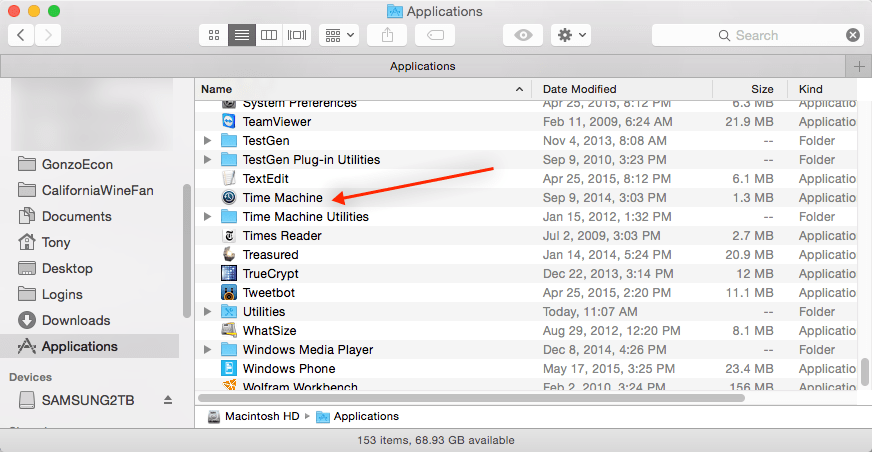Select the Tweetbot app icon
The width and height of the screenshot is (872, 452).
pos(229,292)
